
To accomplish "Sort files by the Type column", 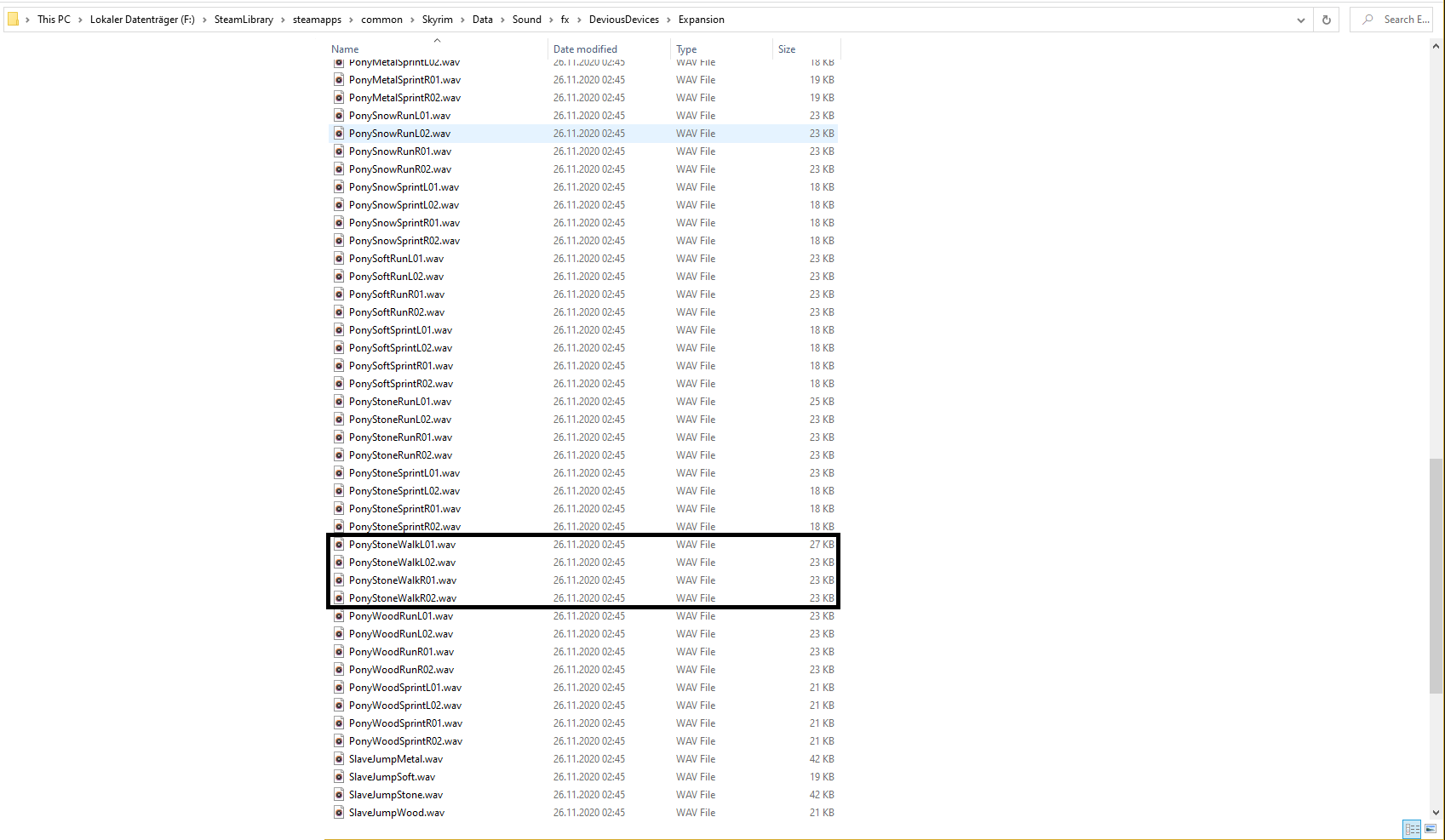I will [686, 49].
